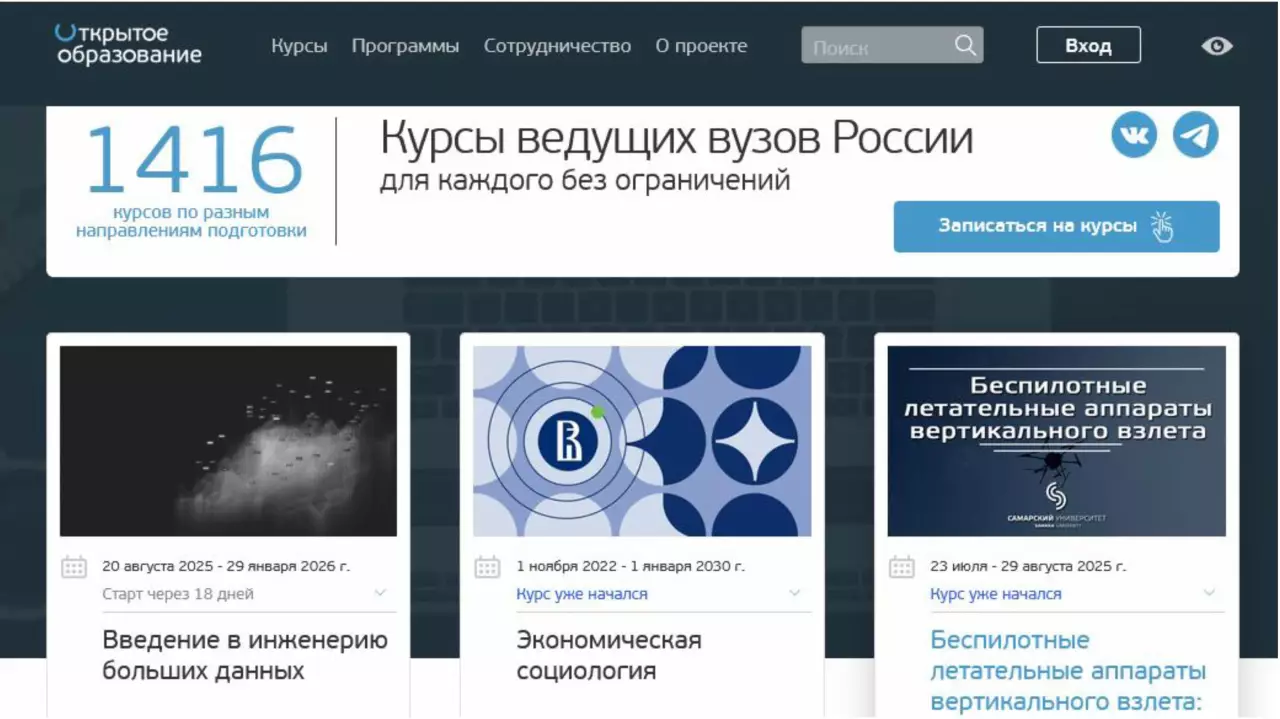Click the search magnifier icon

[x=964, y=45]
